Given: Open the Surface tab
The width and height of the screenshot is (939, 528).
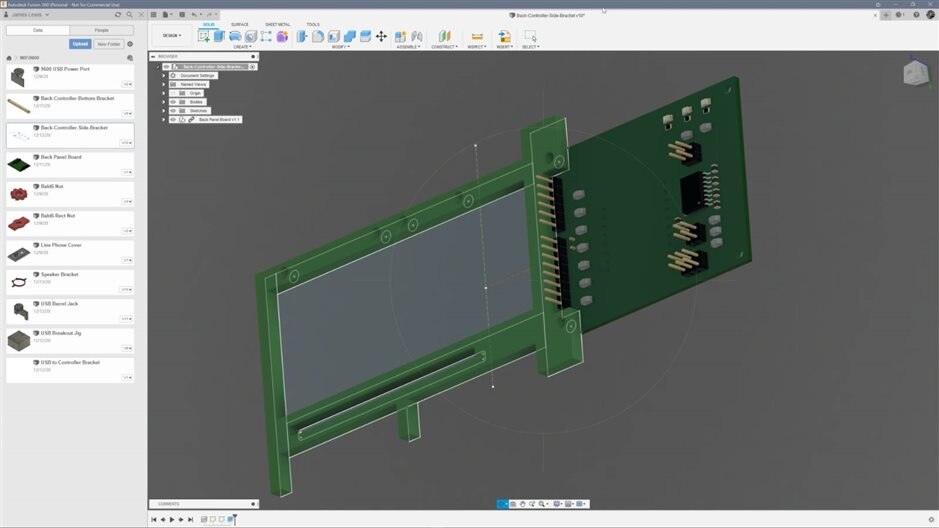Looking at the screenshot, I should (x=240, y=24).
